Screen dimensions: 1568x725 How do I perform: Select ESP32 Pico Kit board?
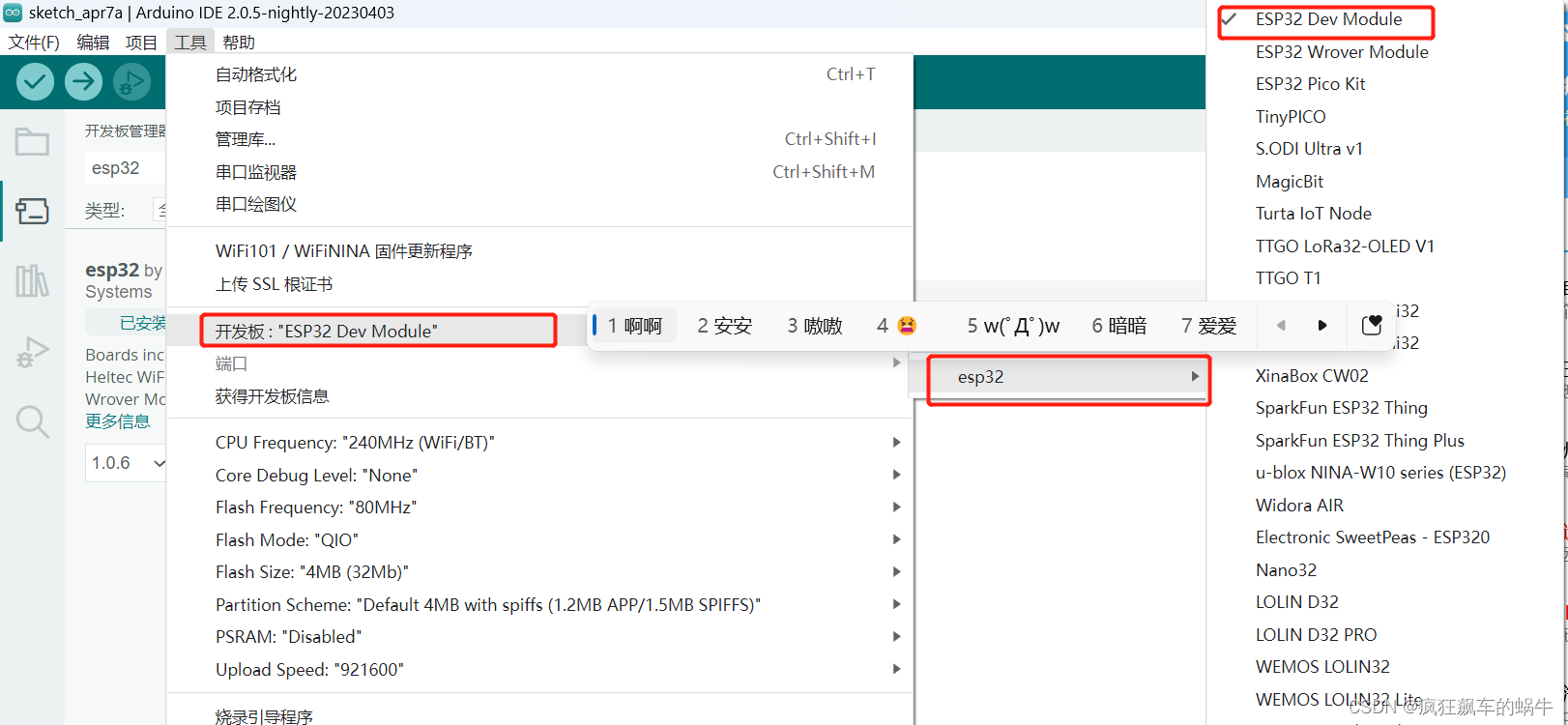click(1310, 84)
